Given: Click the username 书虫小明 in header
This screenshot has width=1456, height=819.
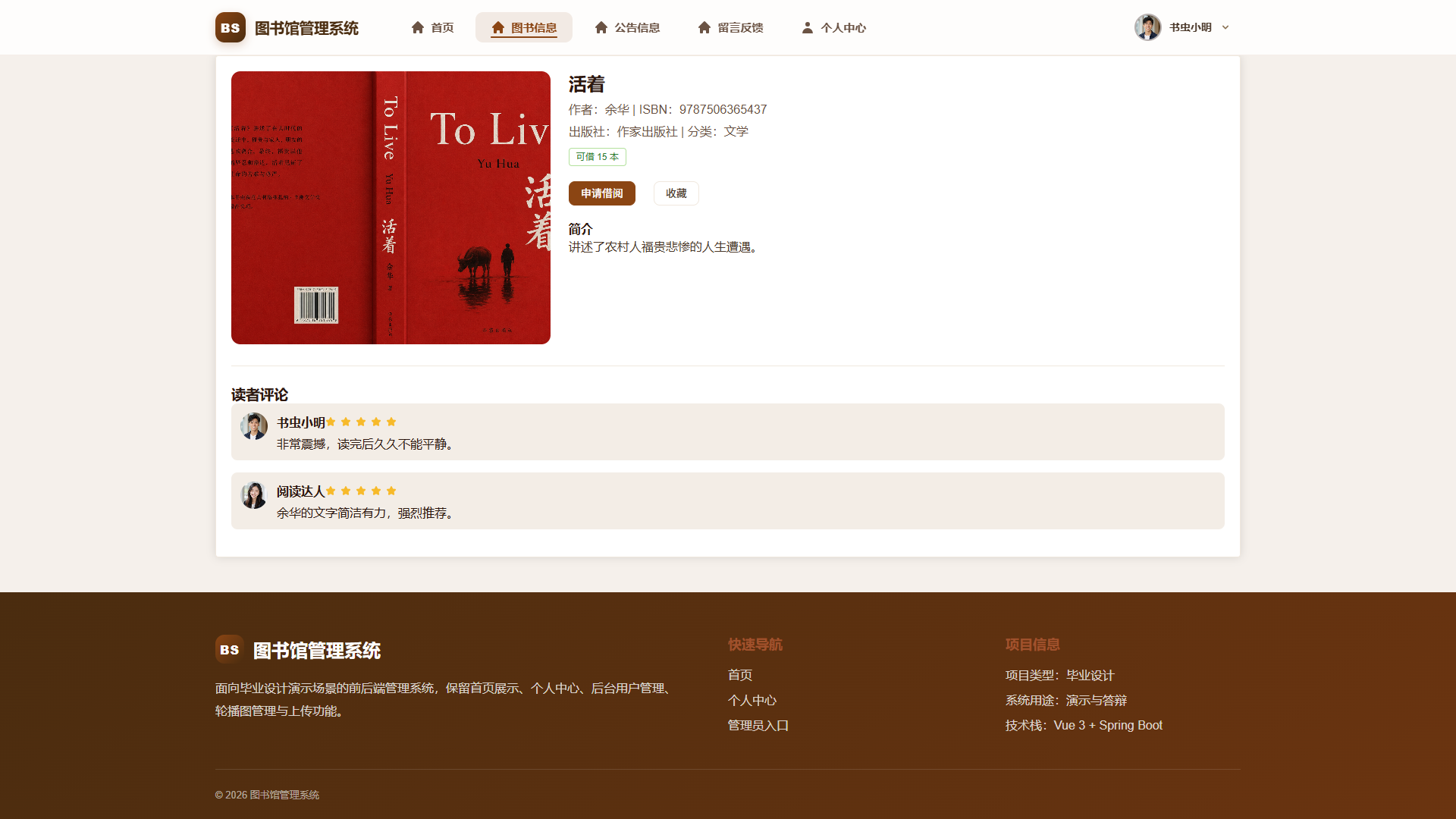Looking at the screenshot, I should [1191, 27].
